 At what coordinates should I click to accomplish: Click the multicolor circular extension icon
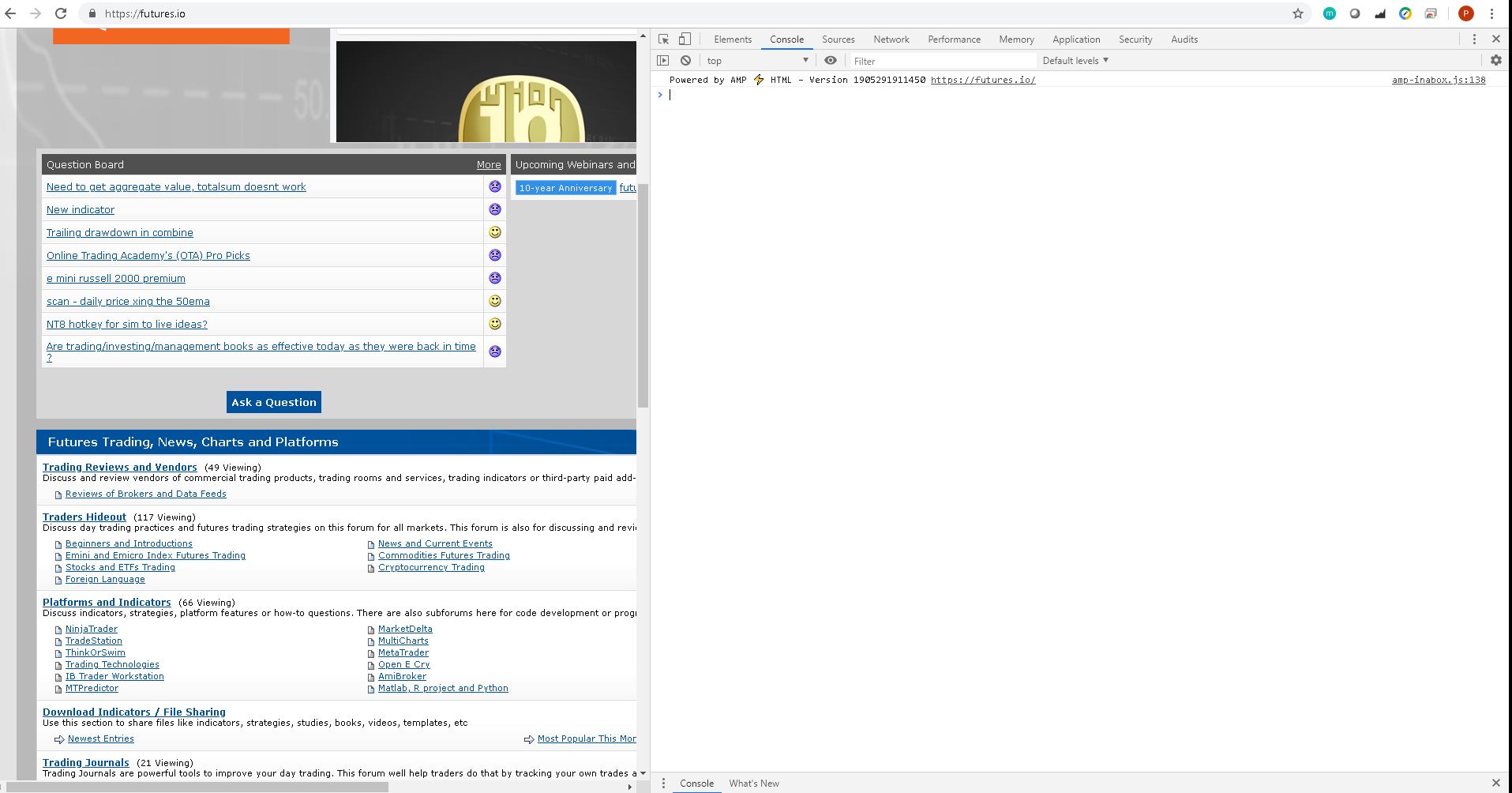[x=1405, y=13]
